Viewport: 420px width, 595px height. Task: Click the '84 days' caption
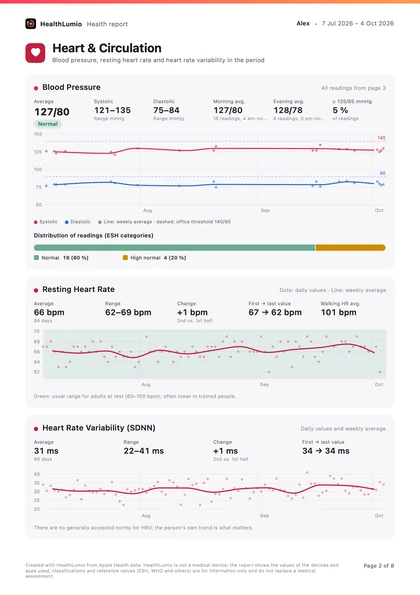click(43, 321)
